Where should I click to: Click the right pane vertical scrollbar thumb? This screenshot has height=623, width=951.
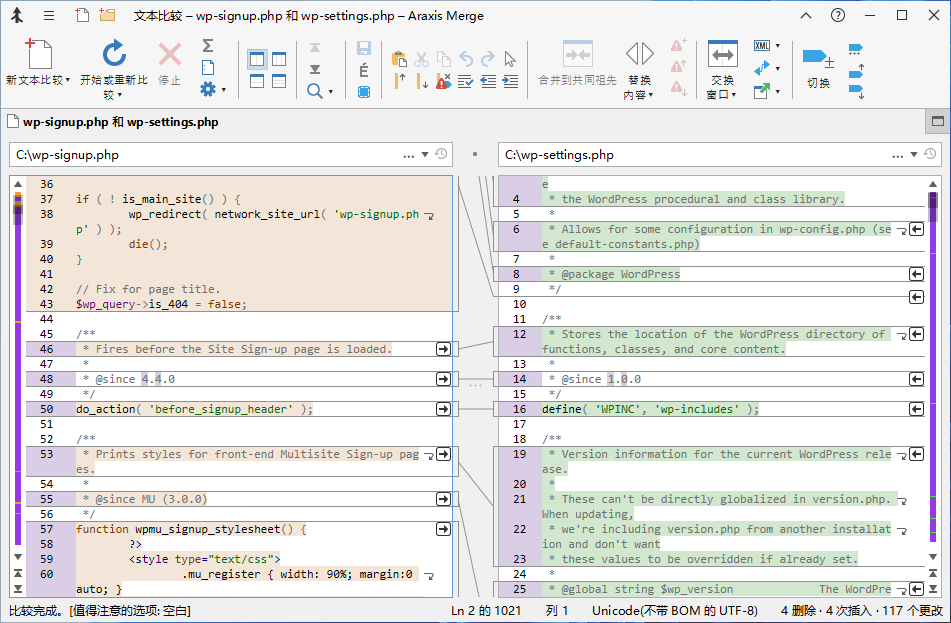coord(933,207)
